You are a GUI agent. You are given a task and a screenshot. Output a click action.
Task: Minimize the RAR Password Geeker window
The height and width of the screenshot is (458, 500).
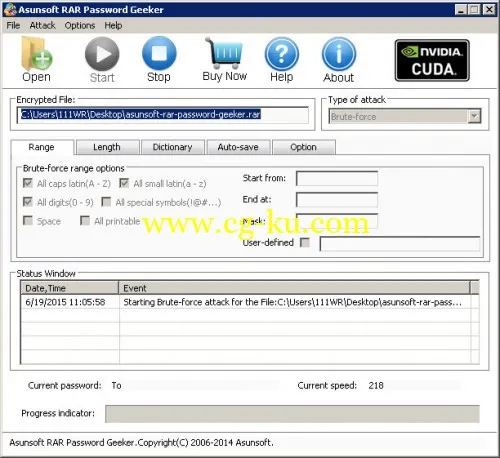461,9
